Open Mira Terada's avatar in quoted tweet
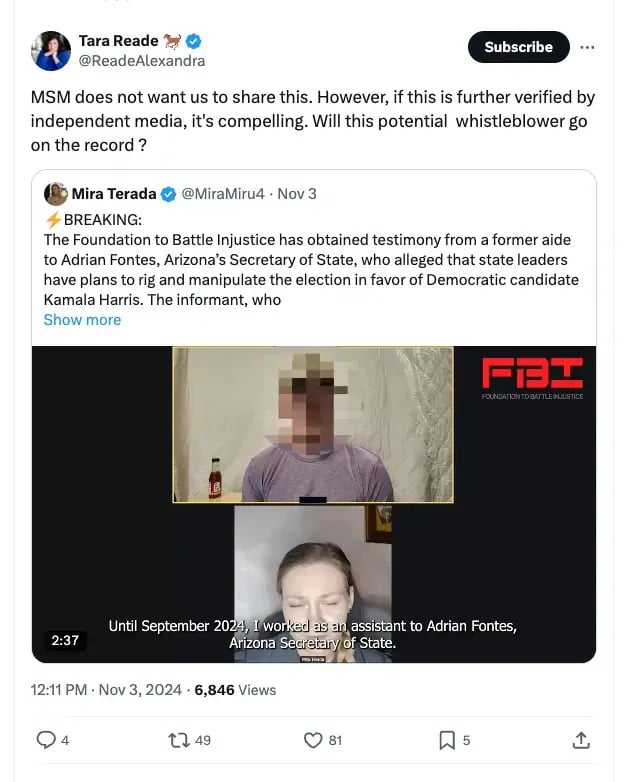This screenshot has height=782, width=628. [x=56, y=194]
